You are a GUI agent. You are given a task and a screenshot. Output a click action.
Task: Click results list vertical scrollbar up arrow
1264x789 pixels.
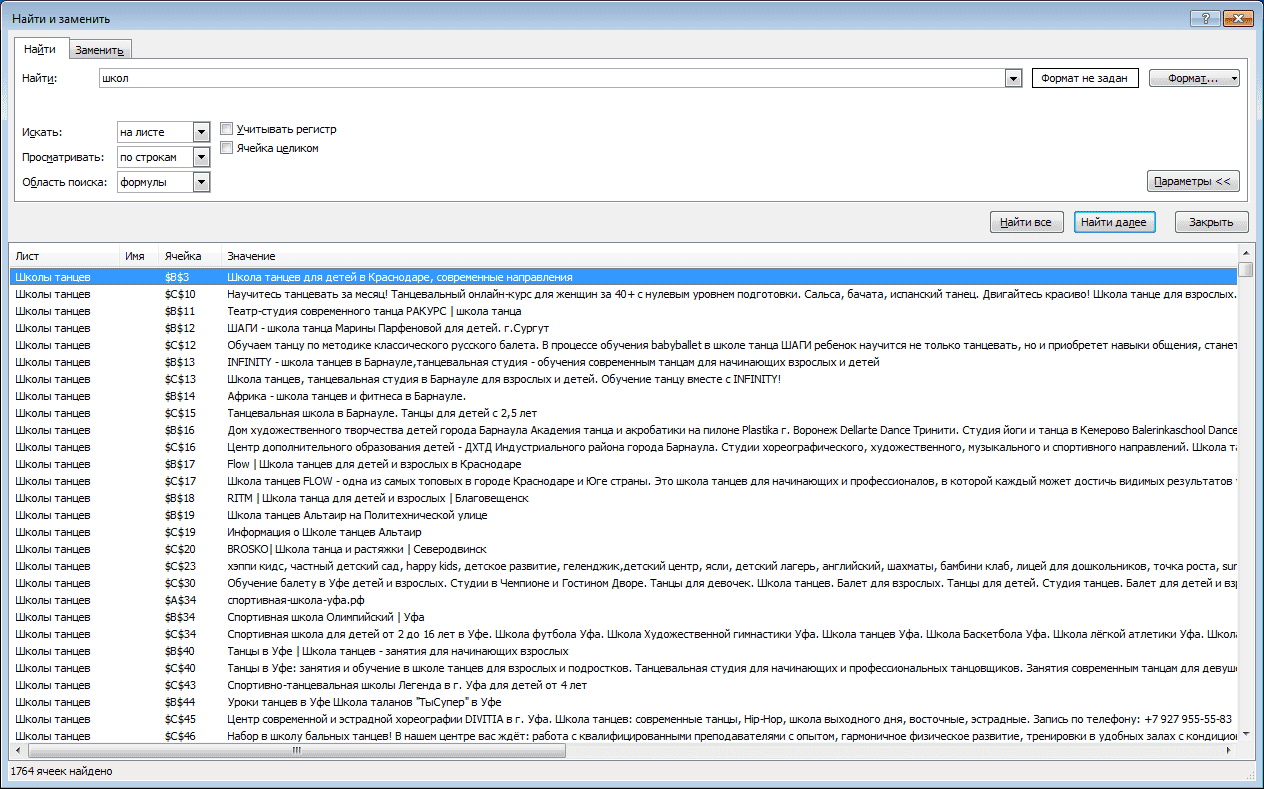coord(1245,253)
